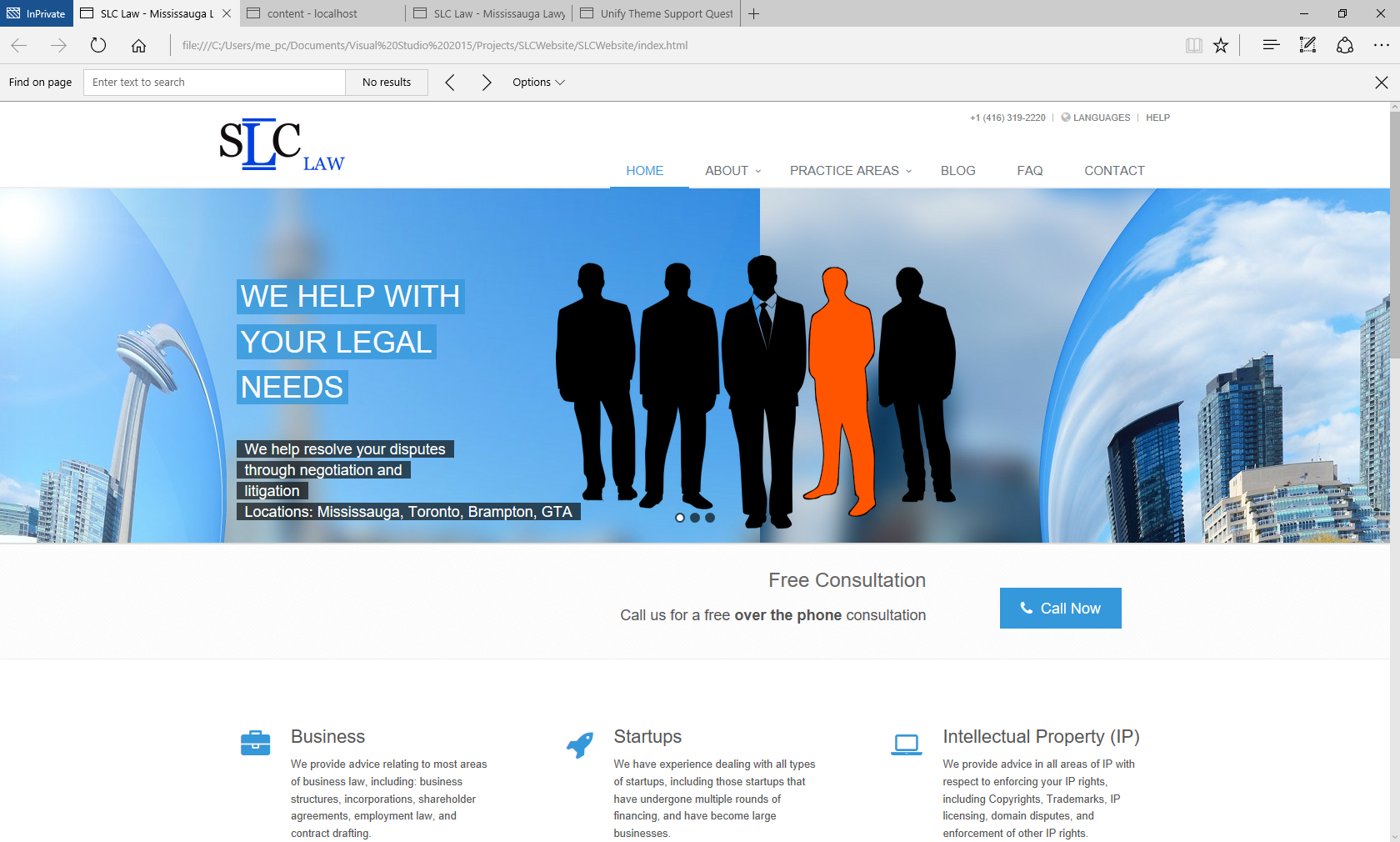Screen dimensions: 1400x842
Task: Select the second carousel slide dot
Action: (695, 518)
